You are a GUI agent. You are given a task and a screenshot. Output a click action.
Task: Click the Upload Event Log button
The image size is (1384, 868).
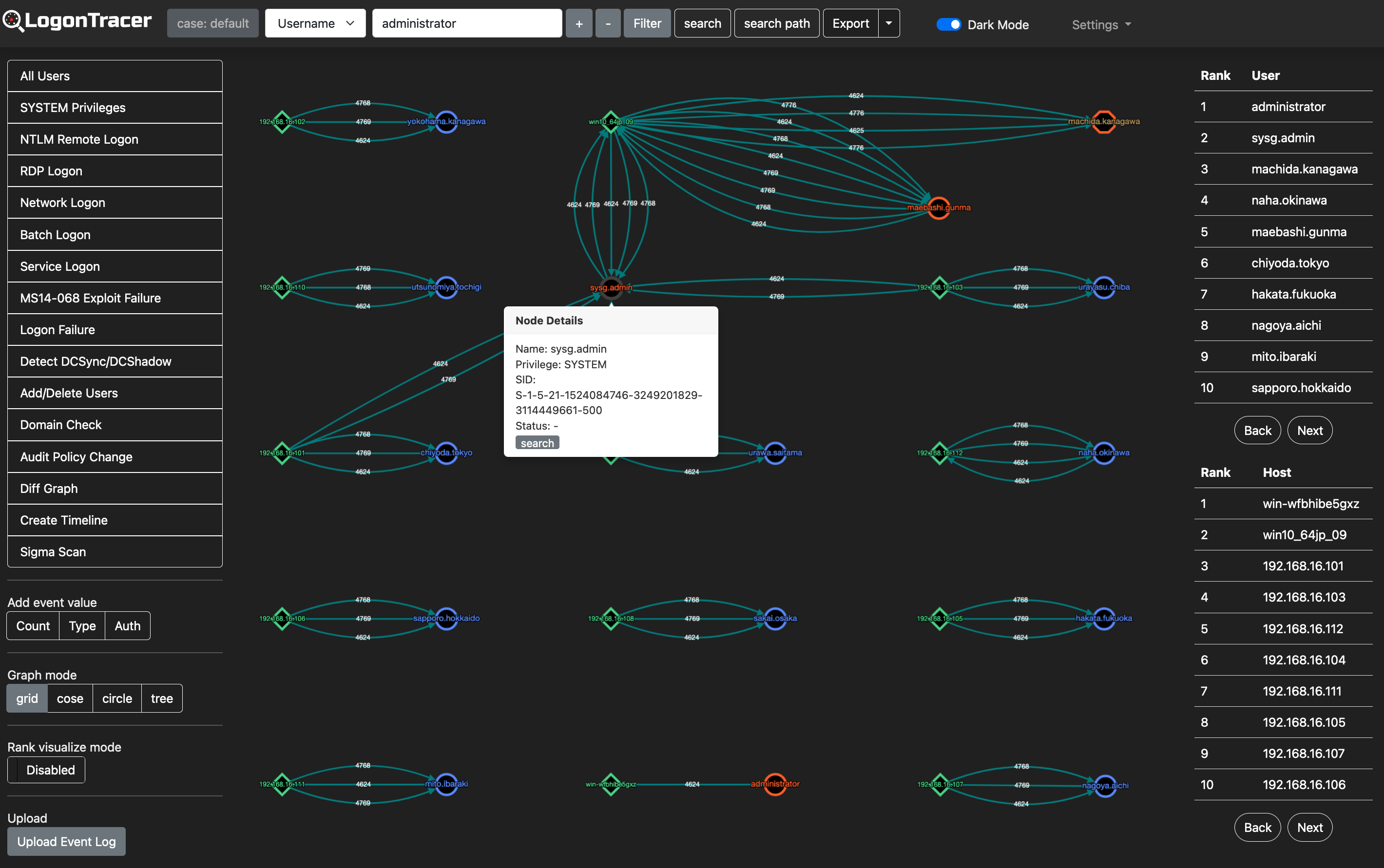(x=67, y=842)
